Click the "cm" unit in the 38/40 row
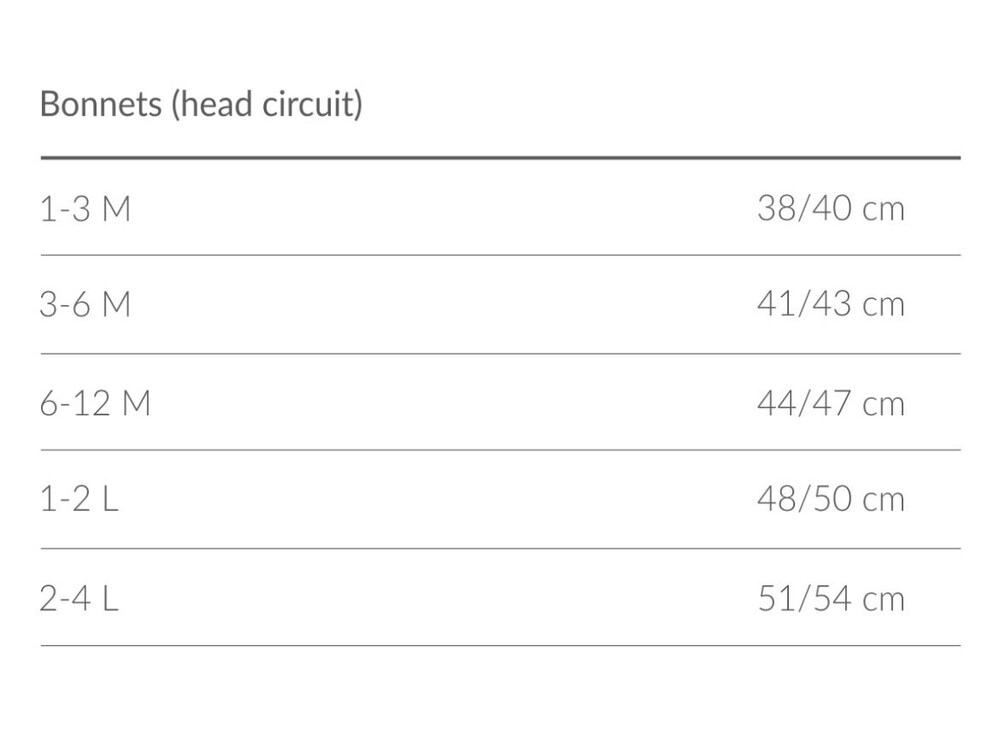Viewport: 1000px width, 746px height. (883, 210)
